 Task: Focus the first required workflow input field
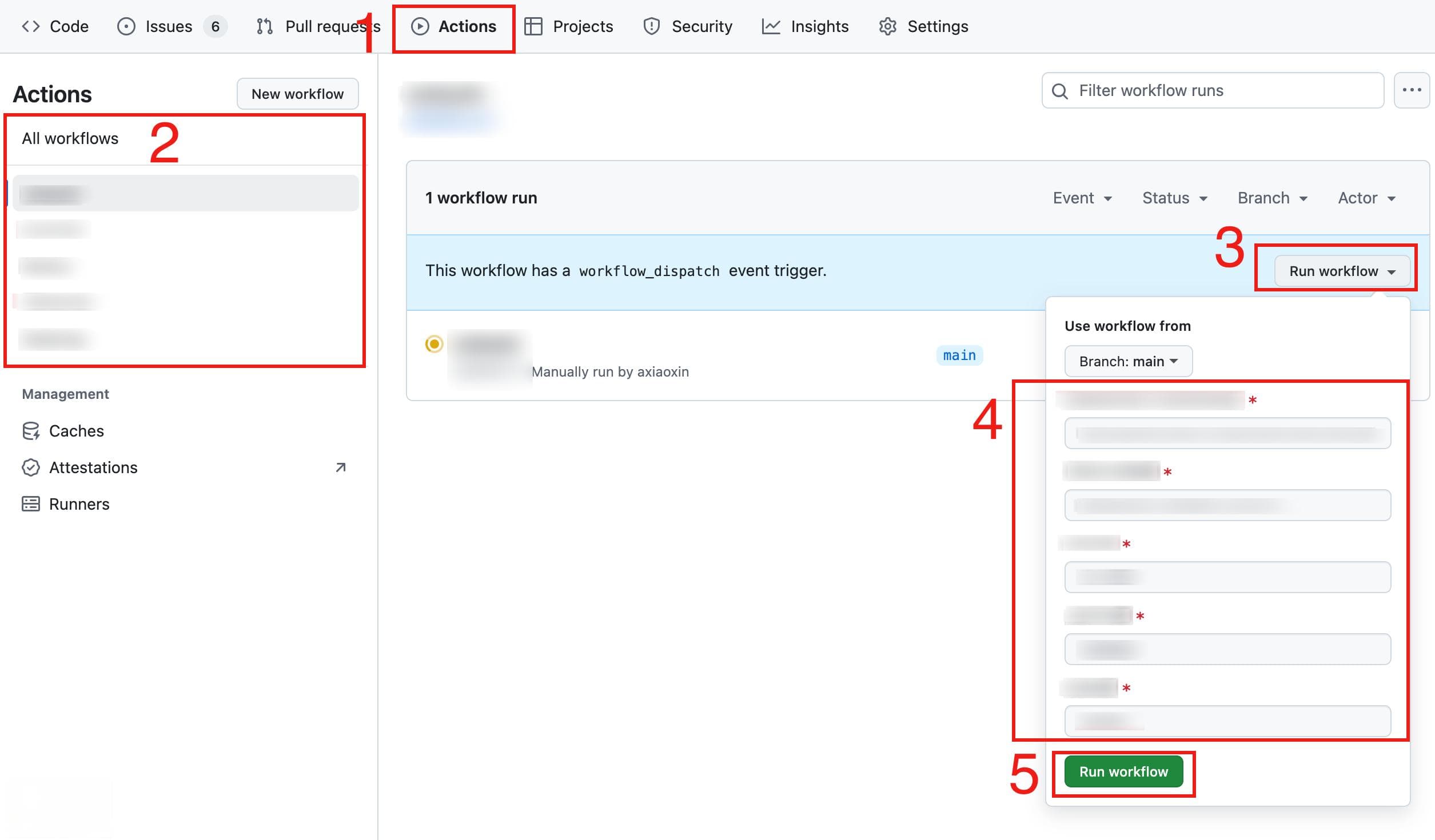[1227, 433]
